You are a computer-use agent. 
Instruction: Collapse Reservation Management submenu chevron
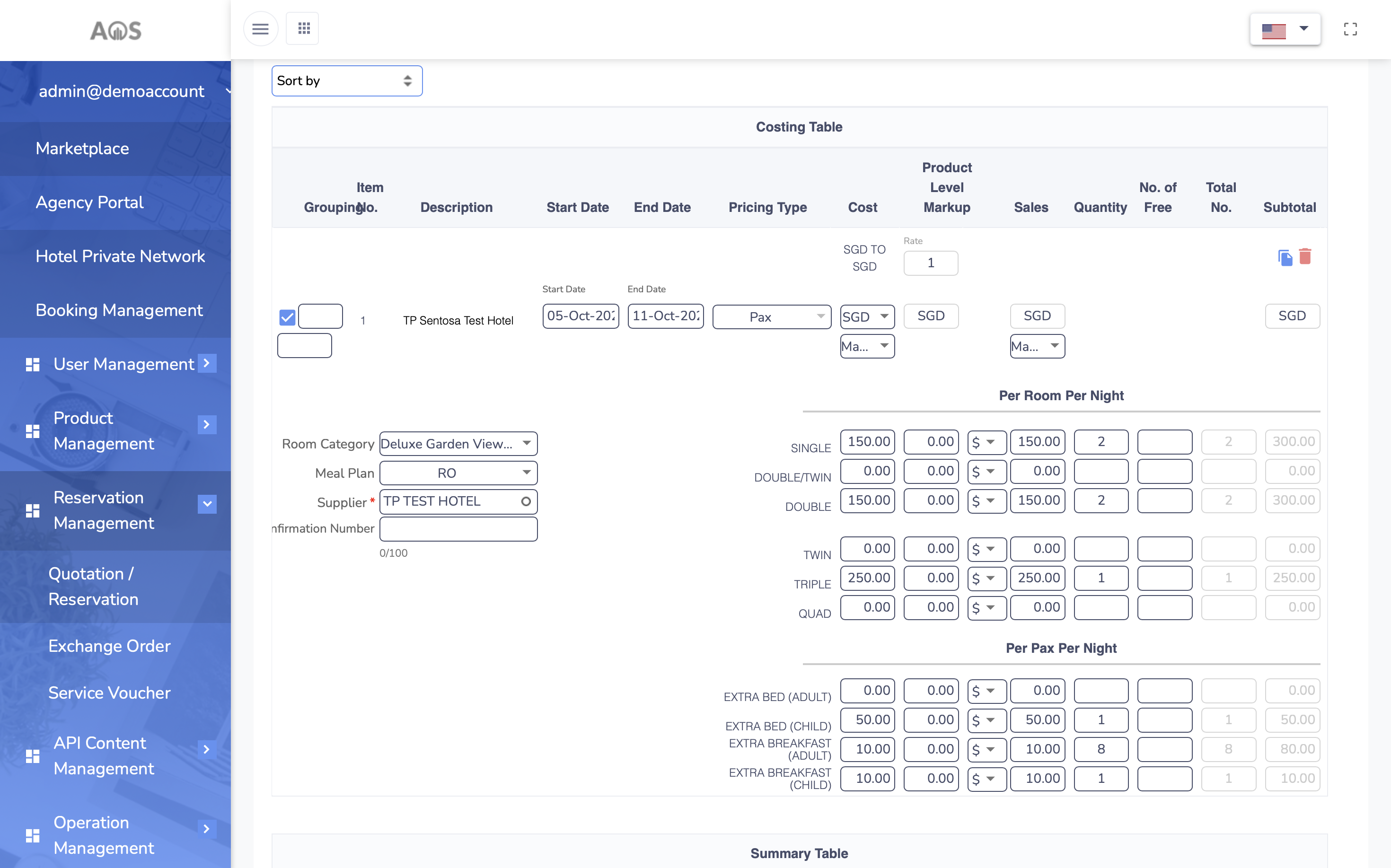pyautogui.click(x=207, y=504)
